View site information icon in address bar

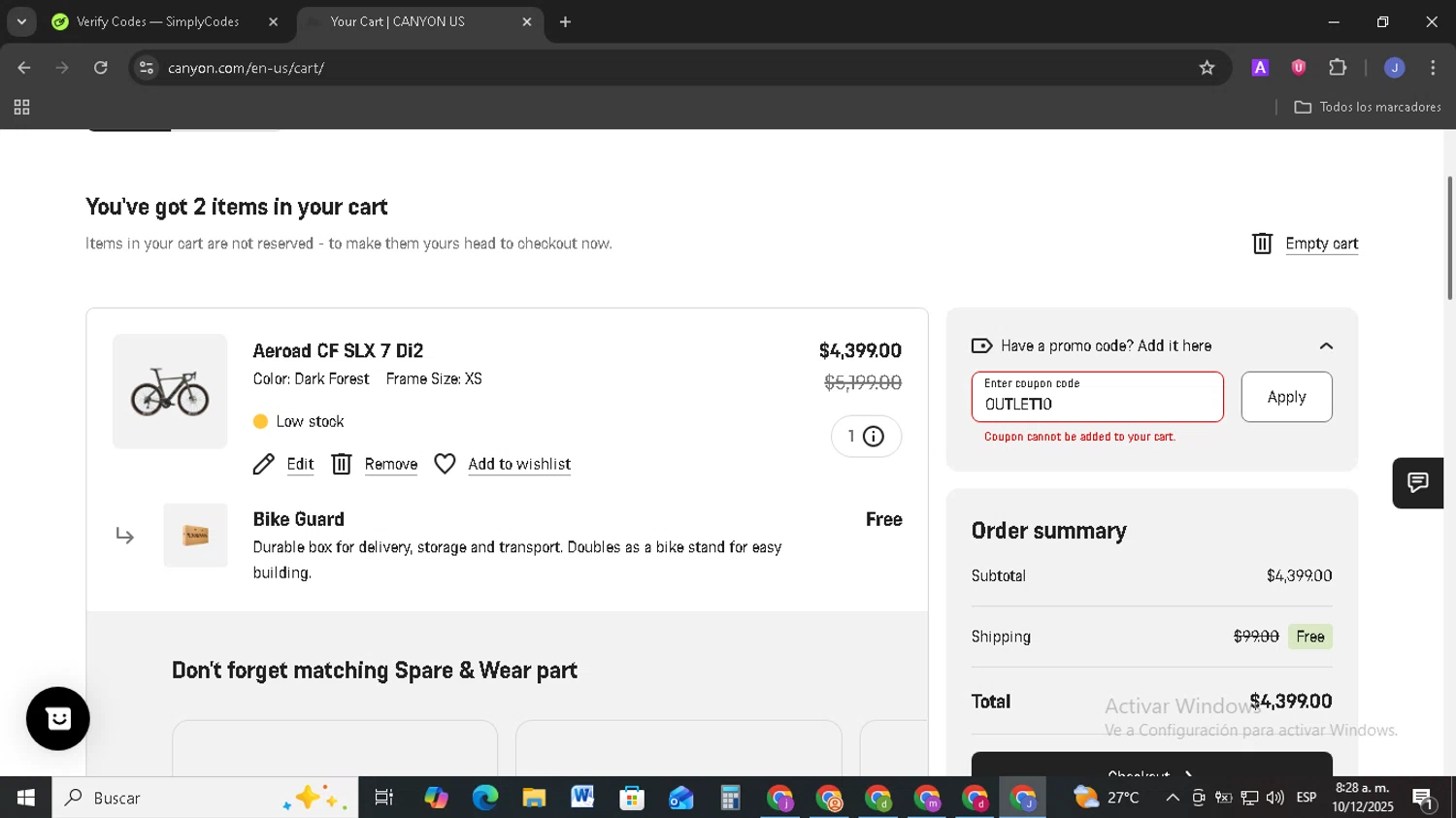tap(146, 68)
